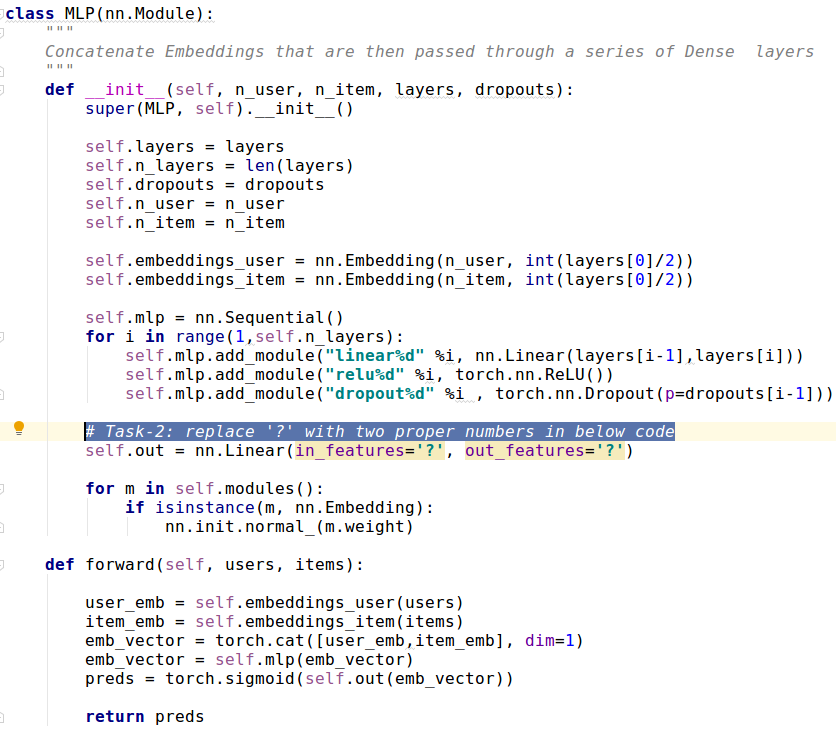
Task: Click the 'self.n_item = n_item' line
Action: [184, 223]
